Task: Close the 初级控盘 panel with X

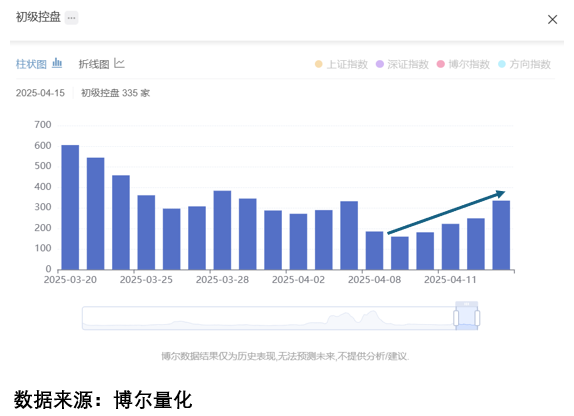Action: pos(552,19)
